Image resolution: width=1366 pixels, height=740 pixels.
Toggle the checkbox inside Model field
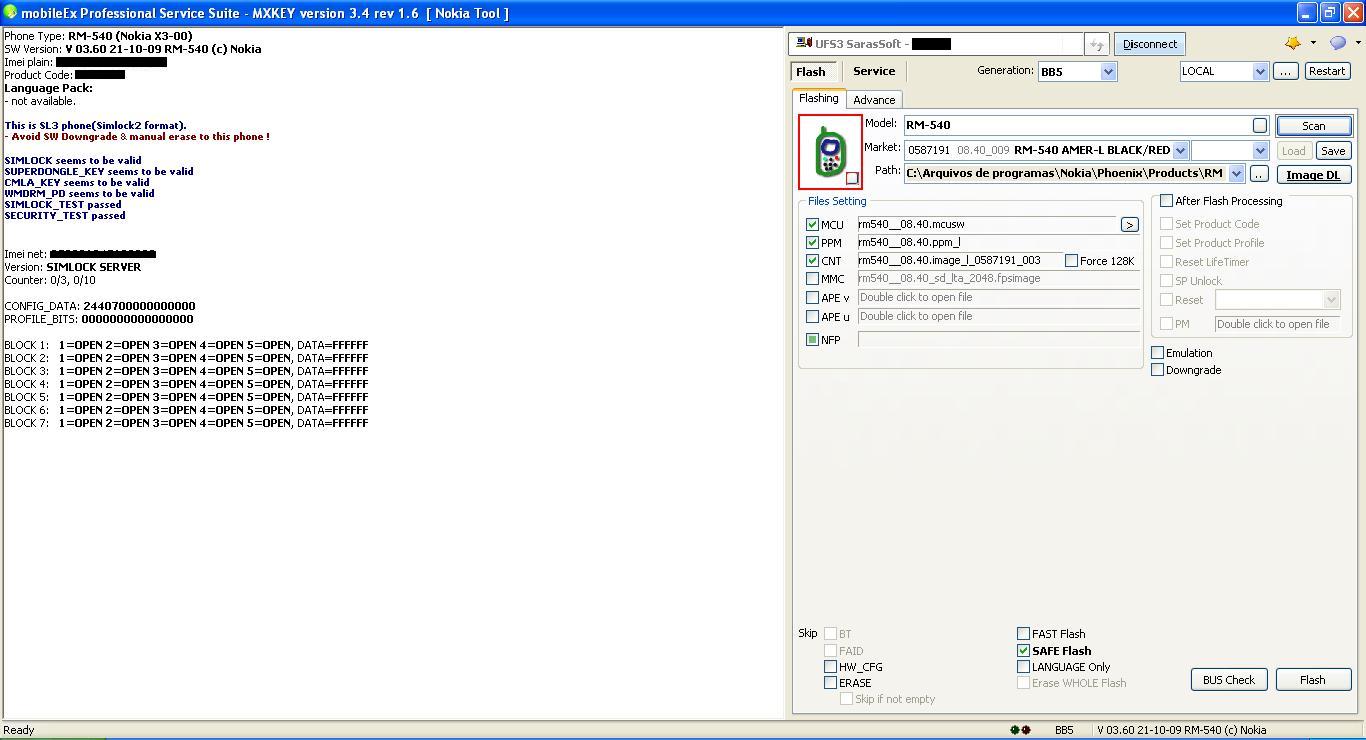tap(1260, 125)
